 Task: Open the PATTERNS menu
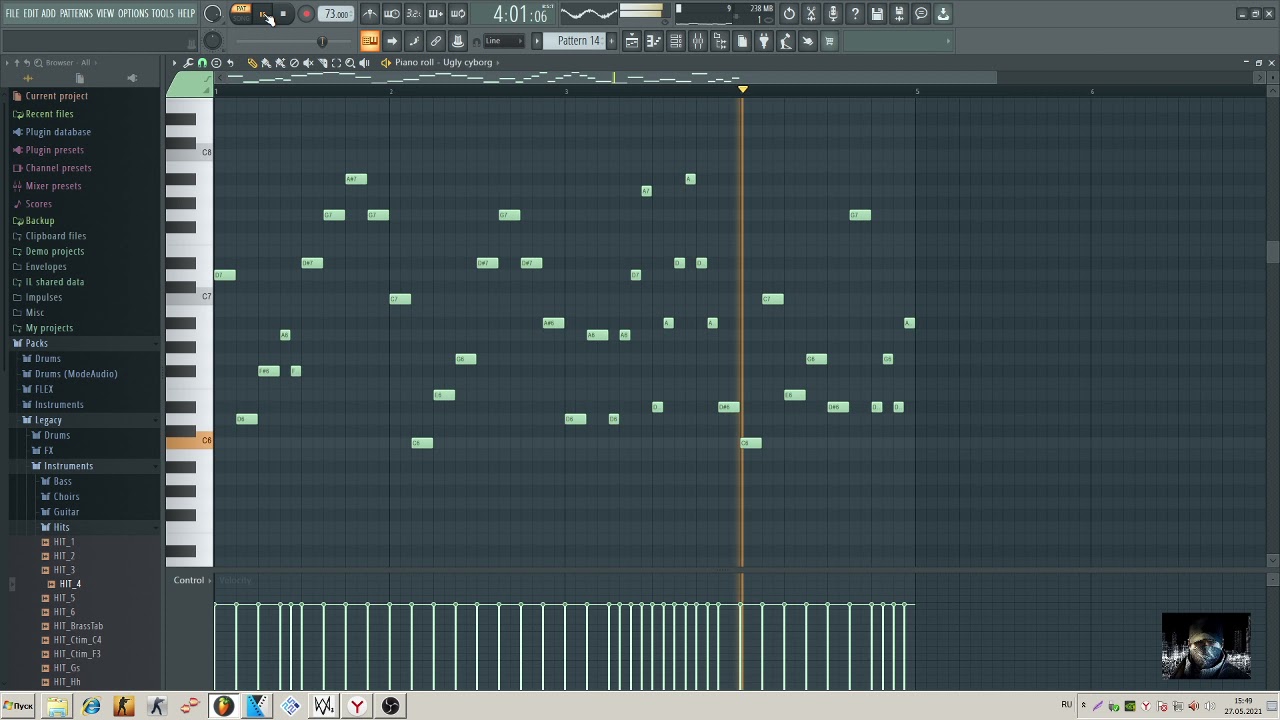click(x=76, y=13)
